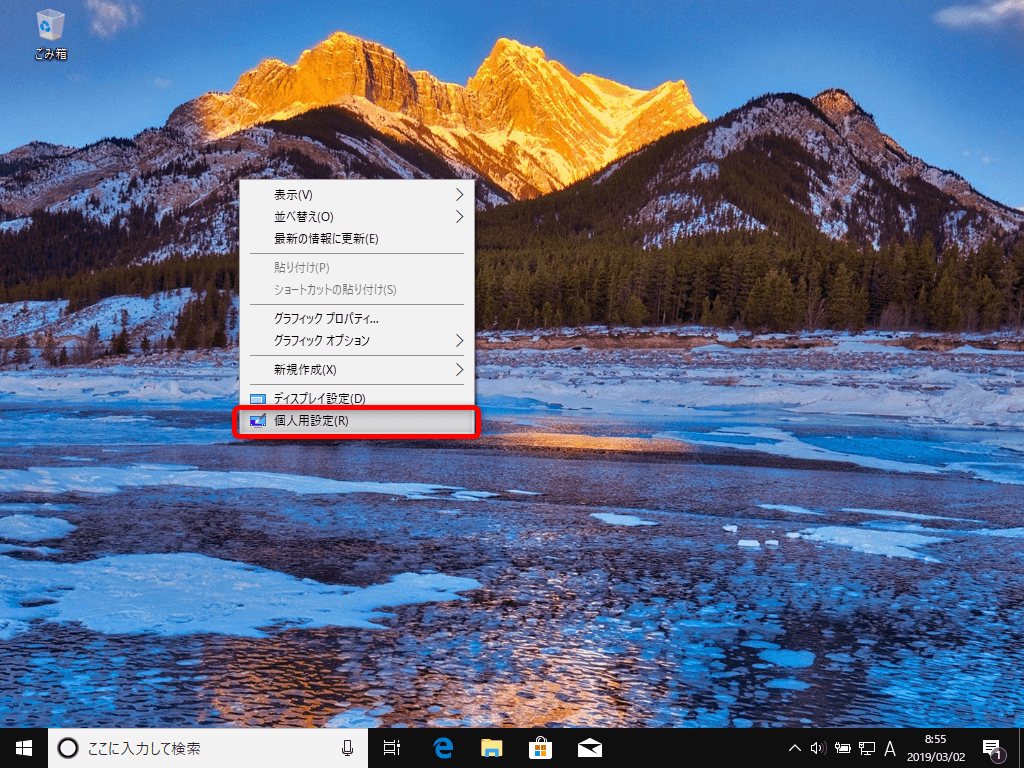Click the network tray icon
The height and width of the screenshot is (768, 1024).
click(x=867, y=748)
